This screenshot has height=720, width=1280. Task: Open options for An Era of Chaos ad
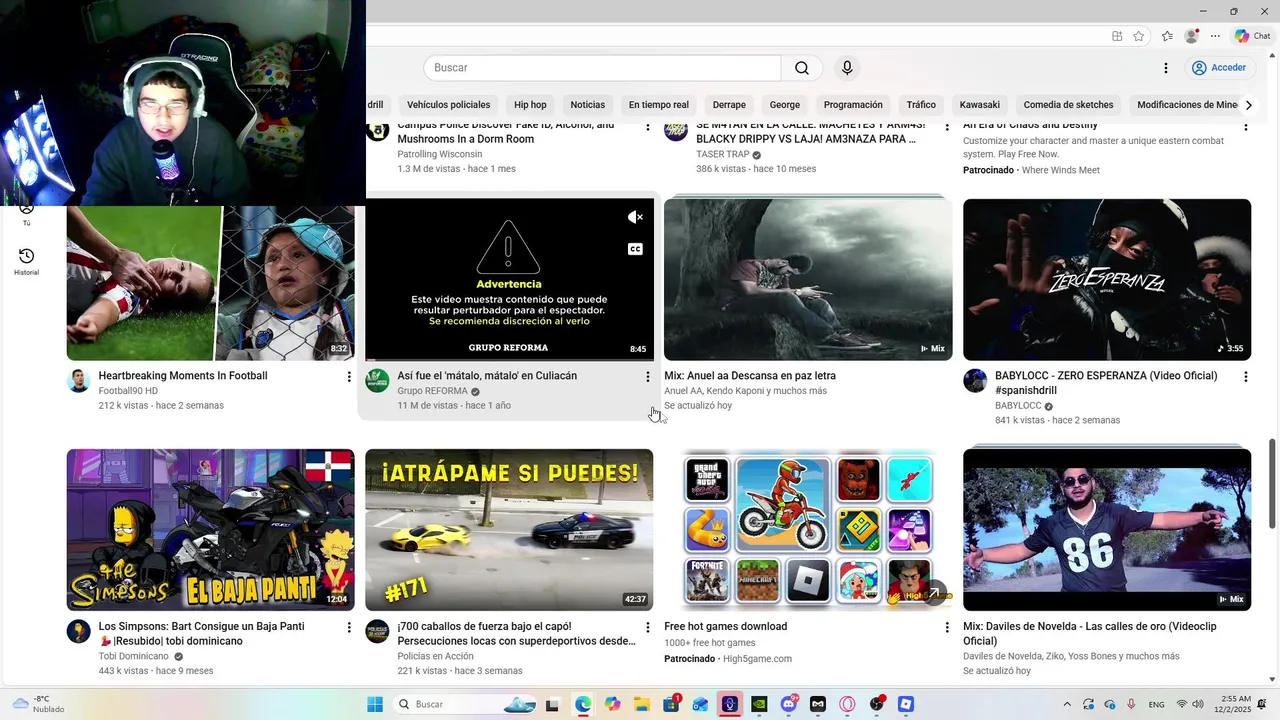(x=1246, y=126)
